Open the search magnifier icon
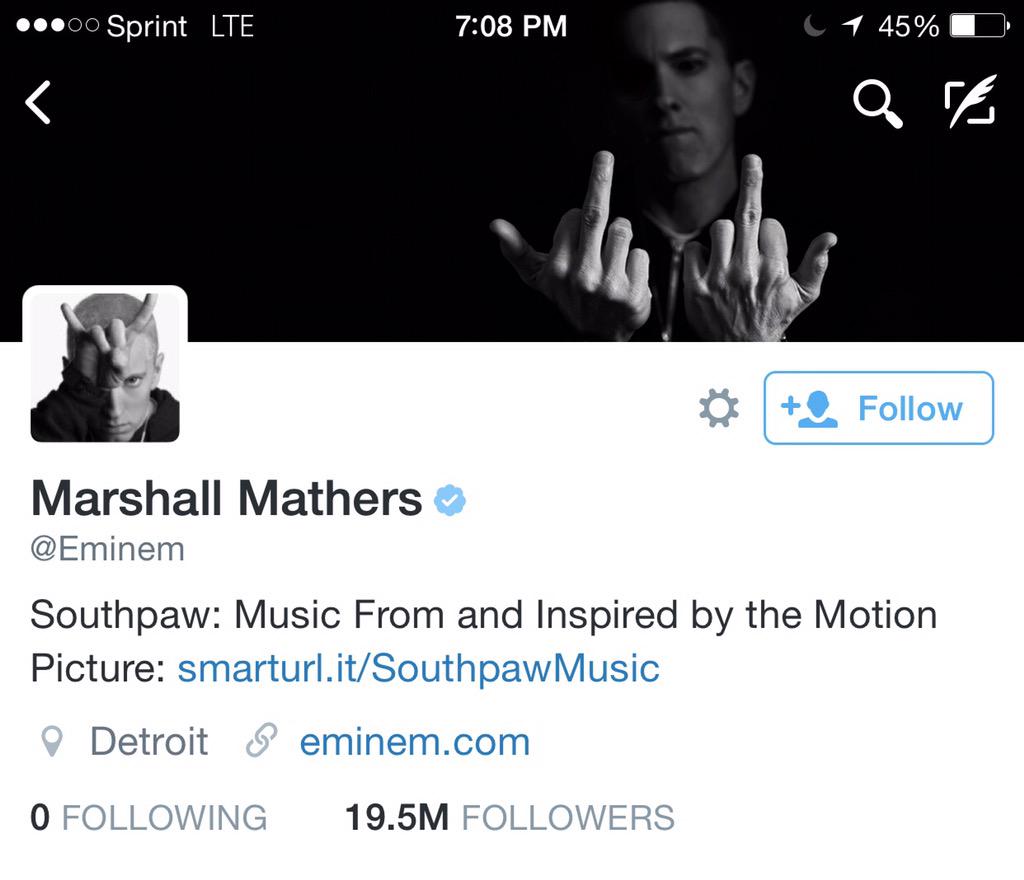 pyautogui.click(x=878, y=103)
